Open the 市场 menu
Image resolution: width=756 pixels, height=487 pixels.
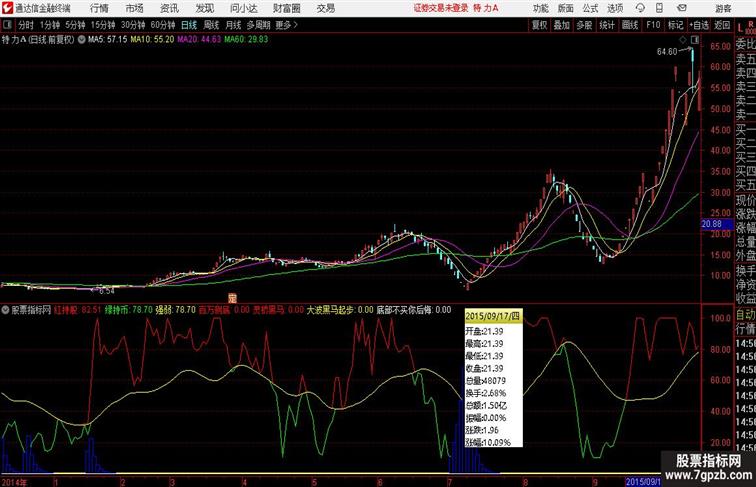coord(134,8)
